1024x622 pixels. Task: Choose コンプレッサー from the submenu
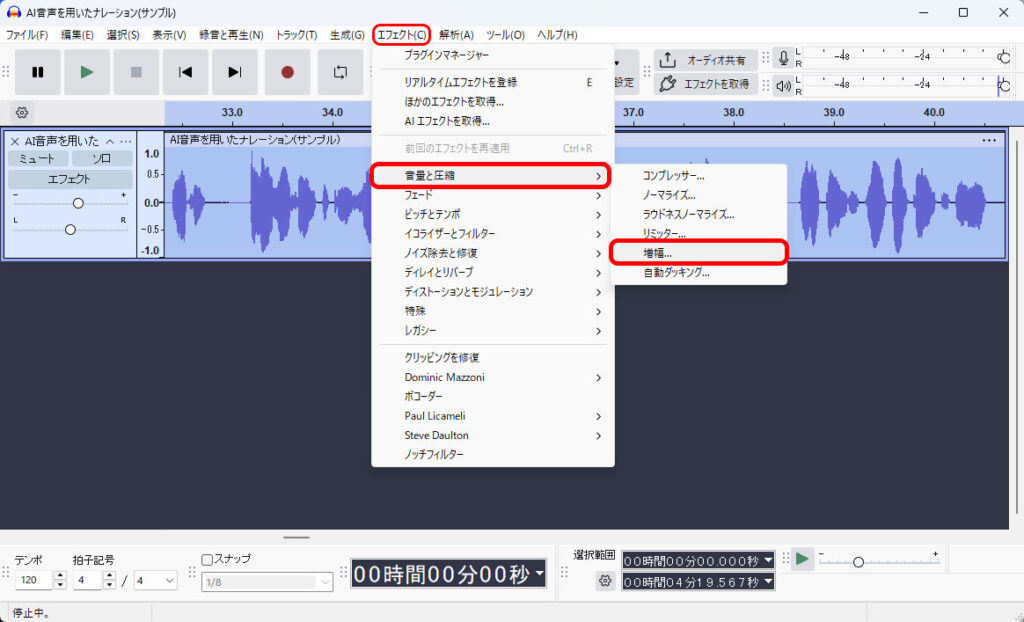click(699, 176)
